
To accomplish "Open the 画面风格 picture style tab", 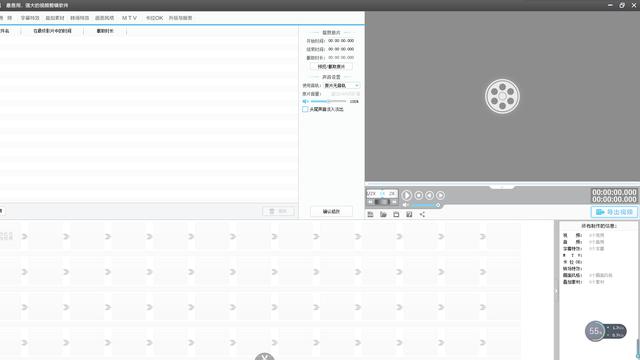I will [104, 18].
